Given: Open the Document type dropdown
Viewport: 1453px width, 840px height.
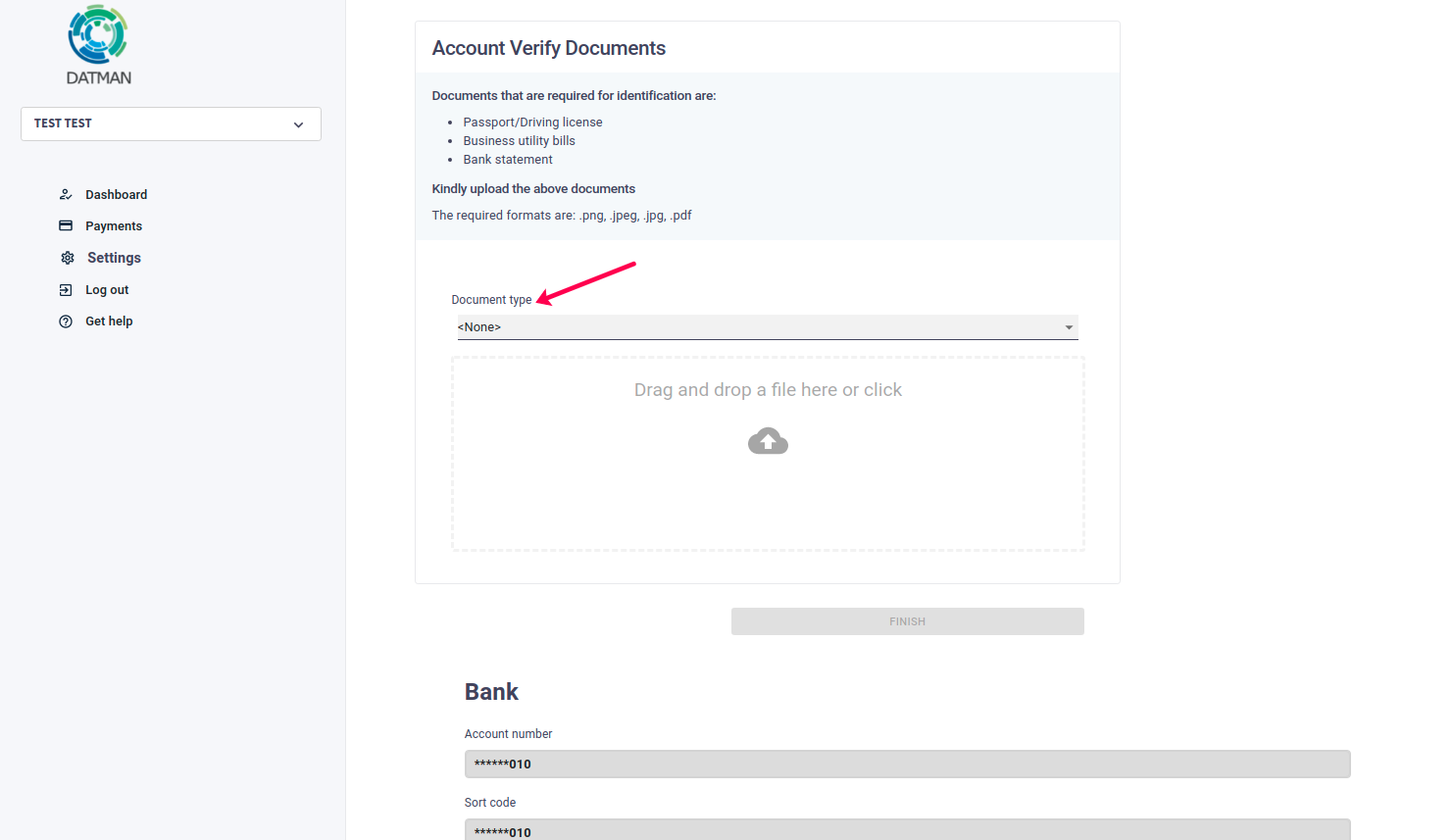Looking at the screenshot, I should (768, 327).
